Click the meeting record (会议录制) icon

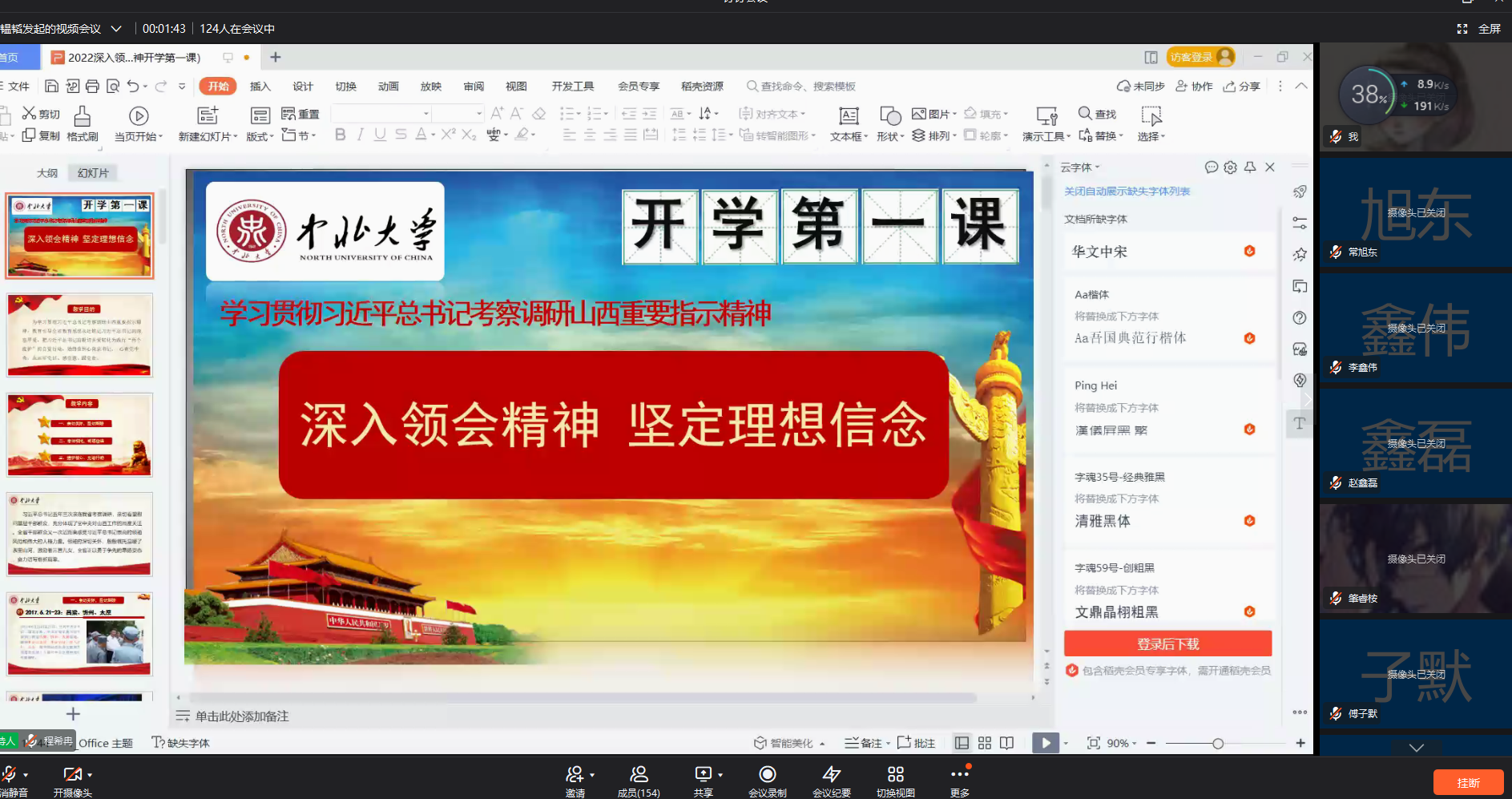[x=767, y=774]
